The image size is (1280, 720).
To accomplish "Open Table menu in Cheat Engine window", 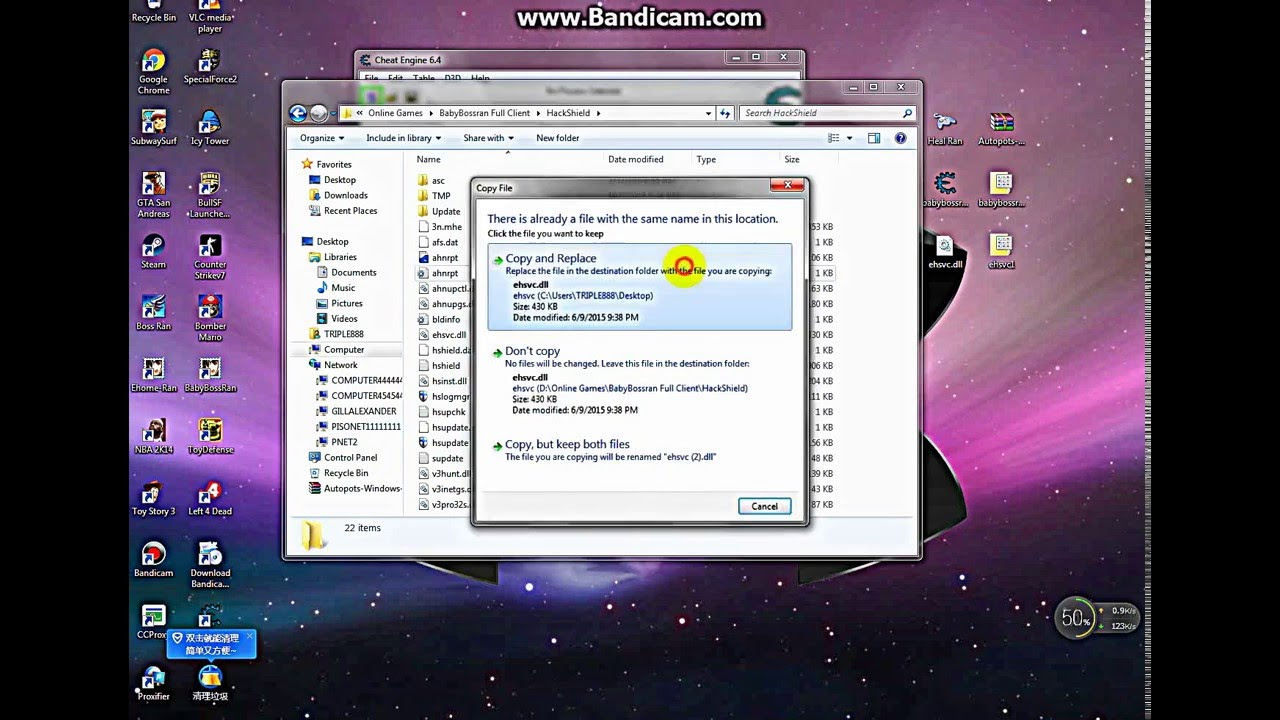I will point(424,78).
